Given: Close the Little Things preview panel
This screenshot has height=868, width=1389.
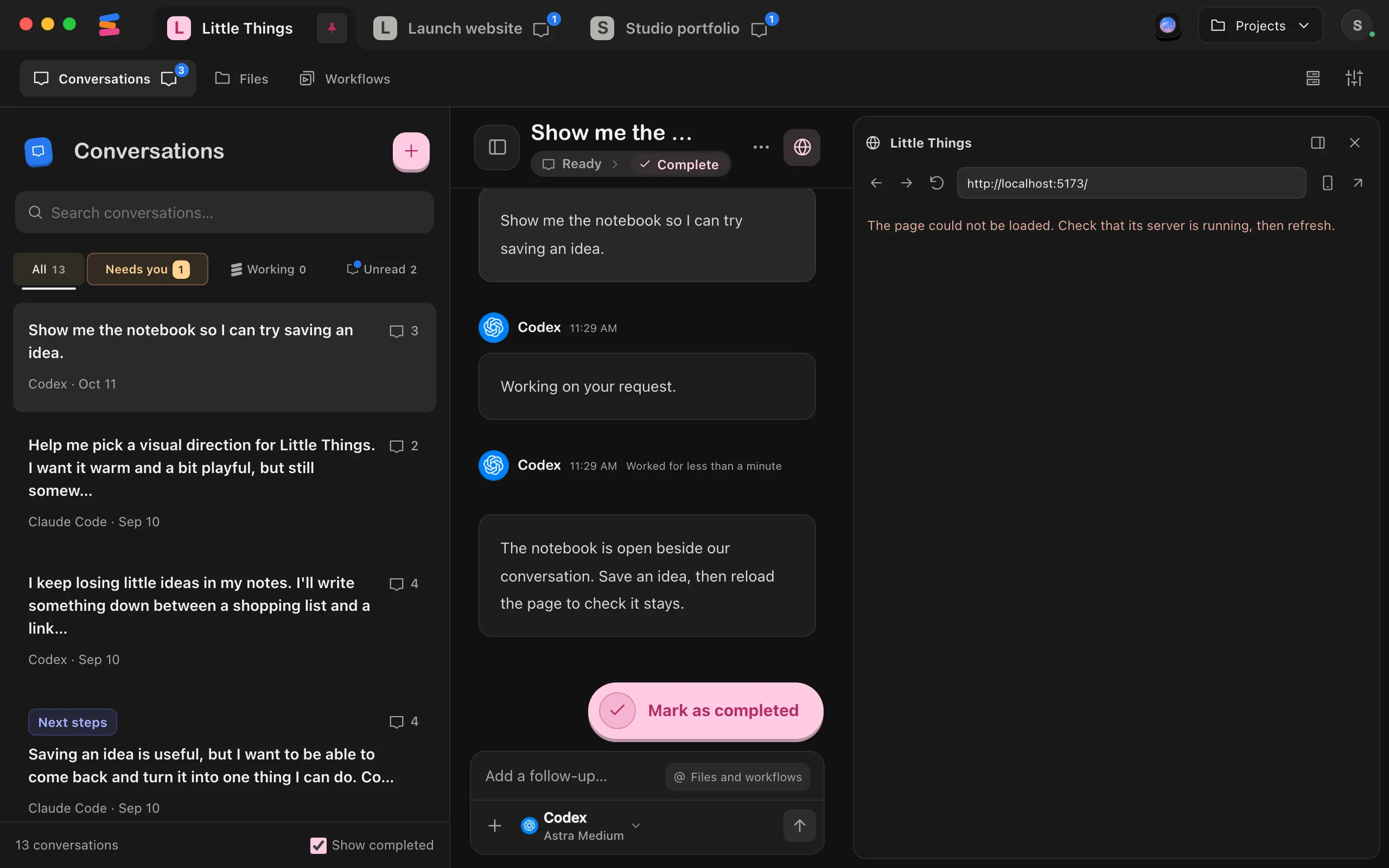Looking at the screenshot, I should coord(1355,142).
